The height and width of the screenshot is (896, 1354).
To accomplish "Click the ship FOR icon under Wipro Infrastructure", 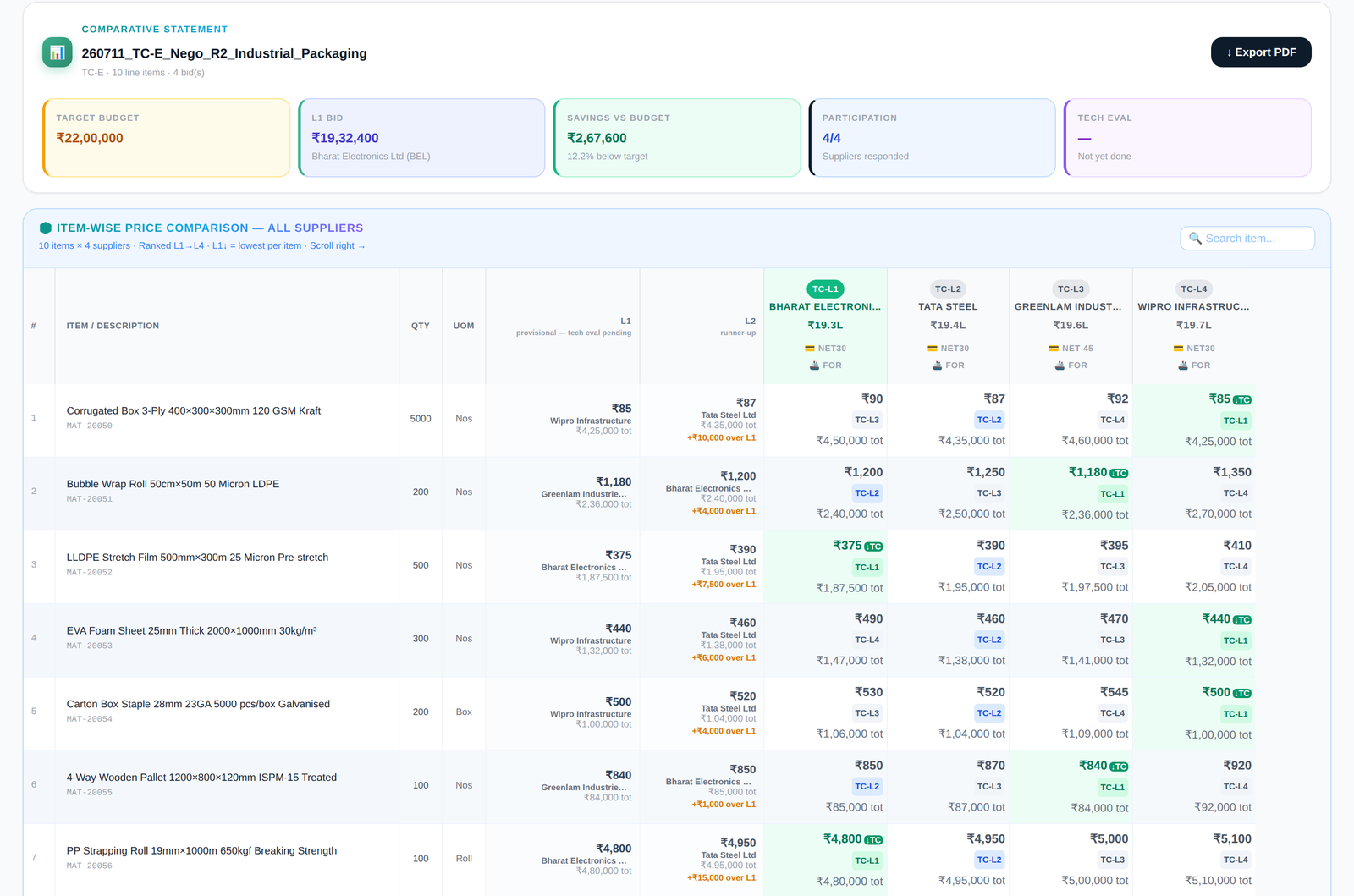I will point(1183,366).
